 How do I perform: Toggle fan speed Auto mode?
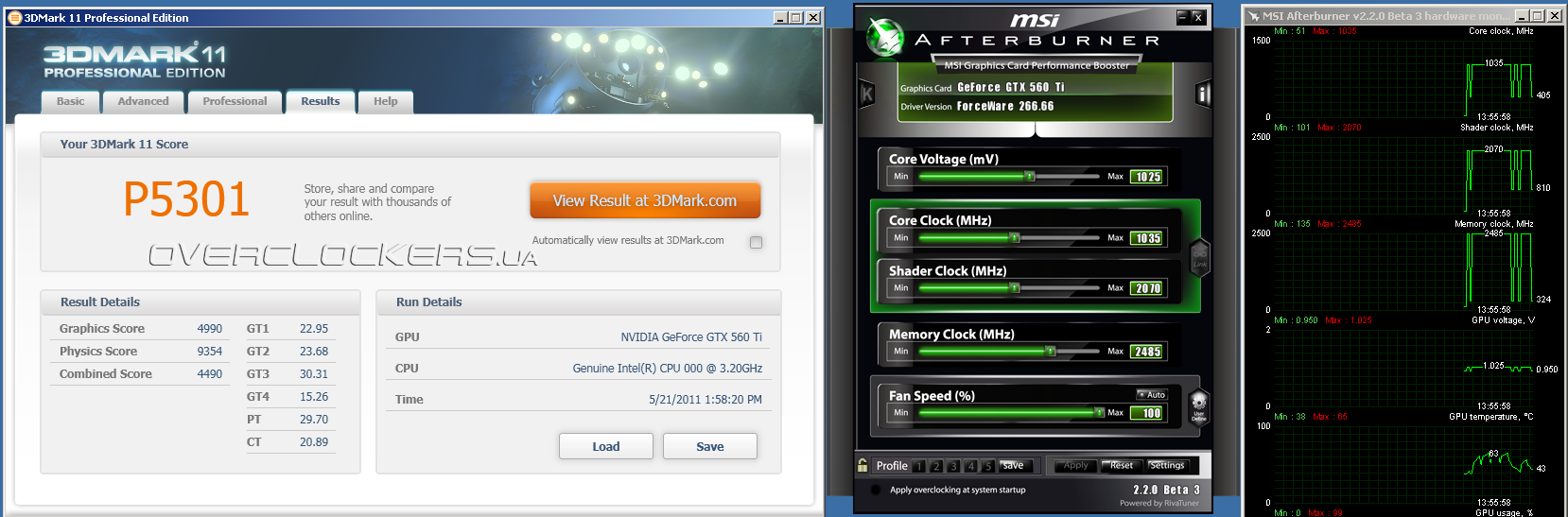click(x=1152, y=394)
